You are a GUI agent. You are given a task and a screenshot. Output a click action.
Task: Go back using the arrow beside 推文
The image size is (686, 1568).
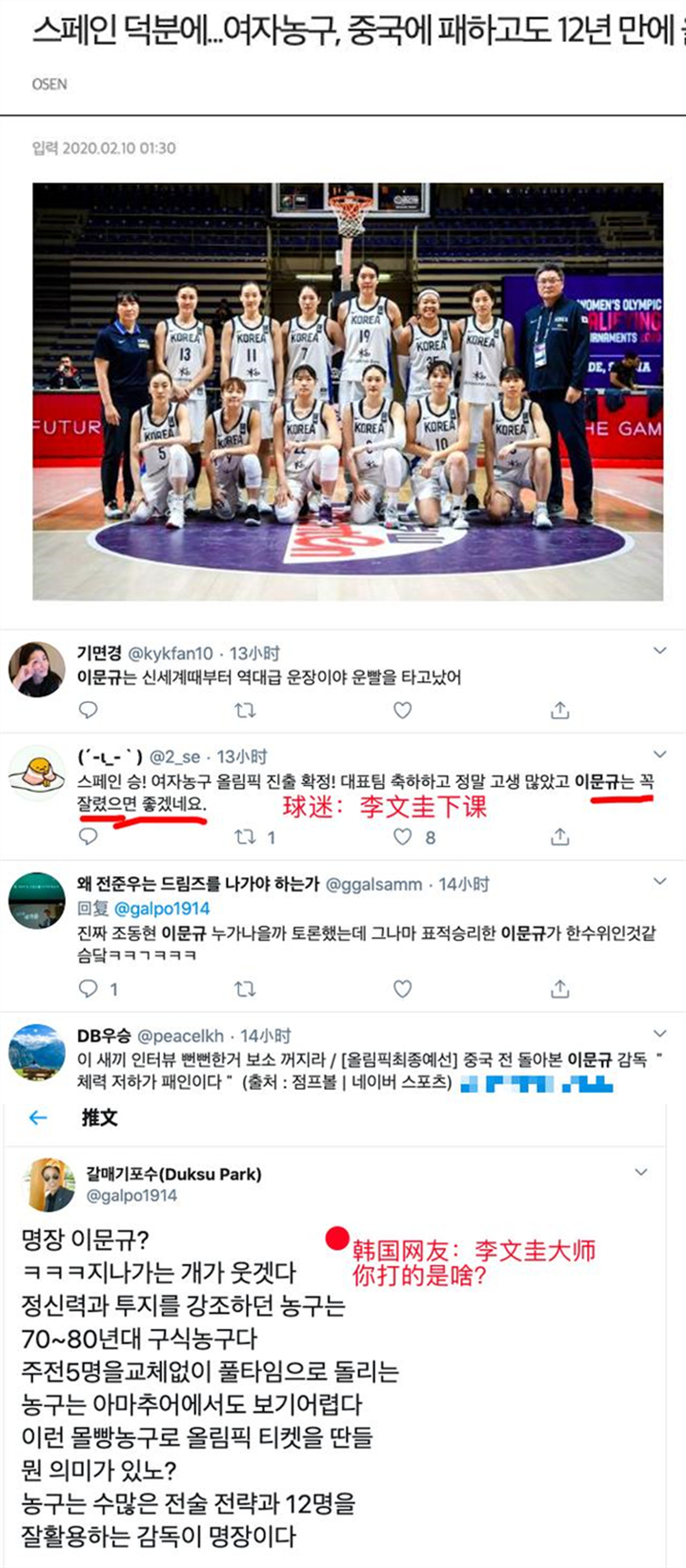coord(38,1117)
